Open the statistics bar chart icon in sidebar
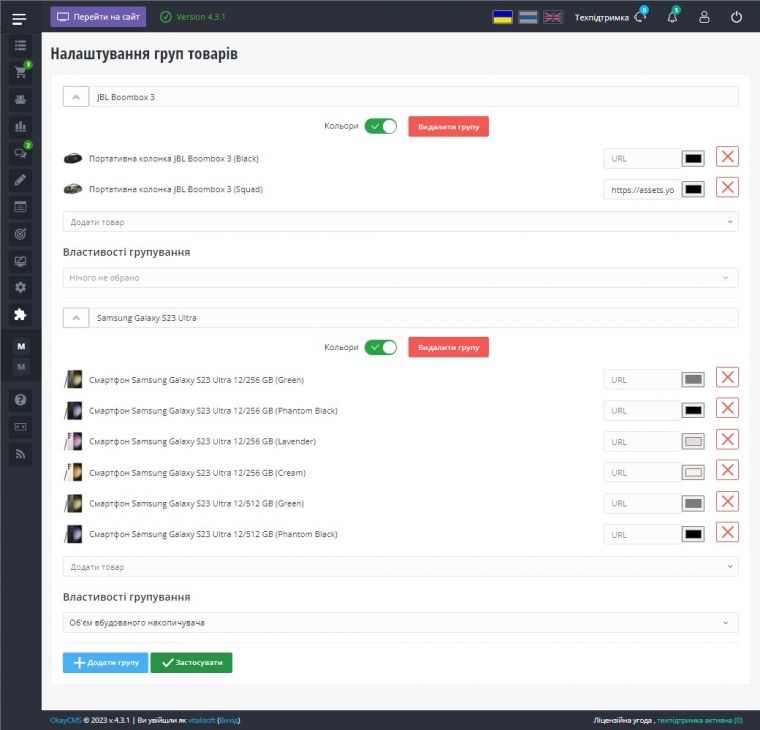Screen dimensions: 760x730 pyautogui.click(x=20, y=126)
